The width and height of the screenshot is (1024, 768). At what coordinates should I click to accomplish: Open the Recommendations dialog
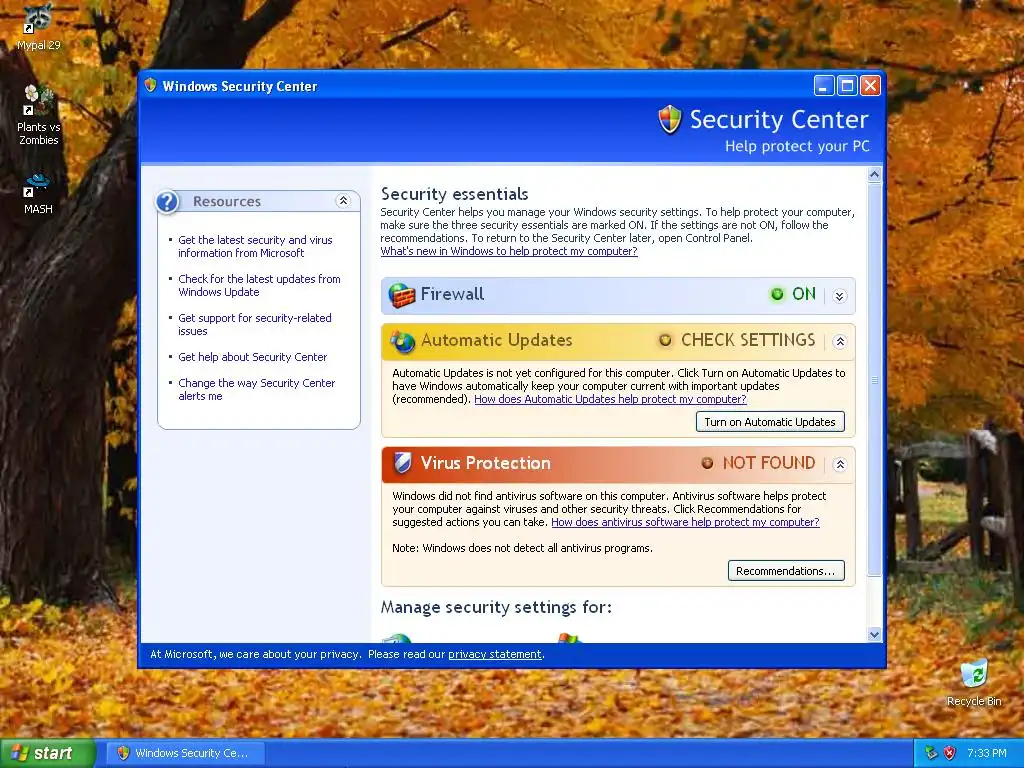(786, 571)
